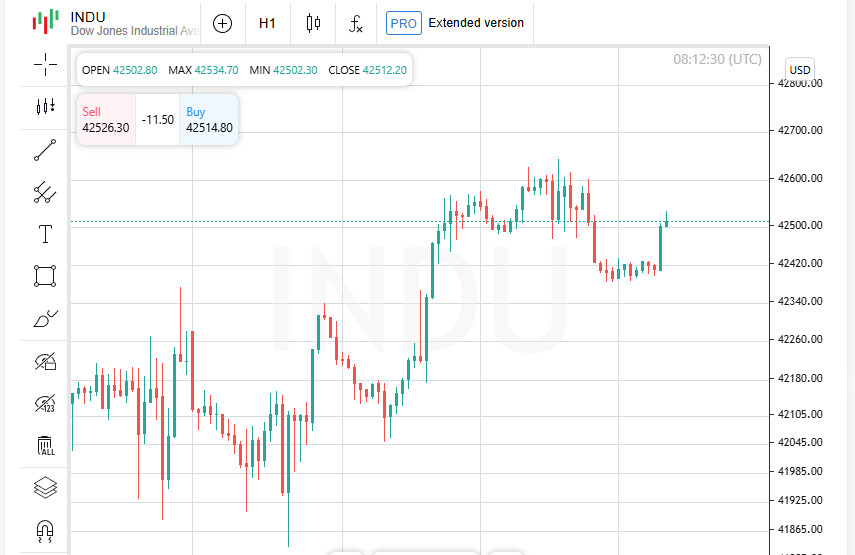
Task: Open the Extended version link
Action: click(x=476, y=23)
